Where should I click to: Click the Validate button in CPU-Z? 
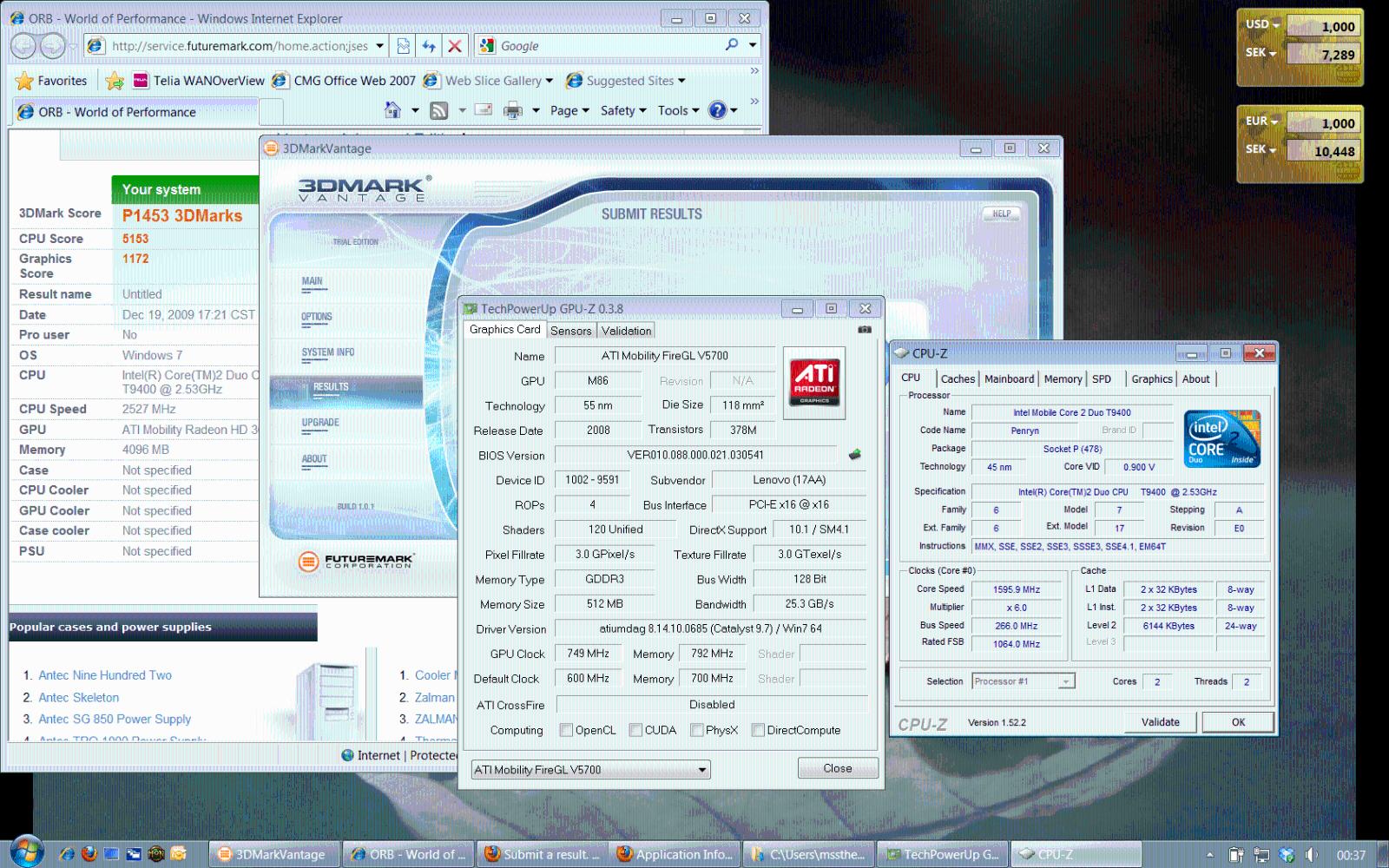pyautogui.click(x=1160, y=721)
